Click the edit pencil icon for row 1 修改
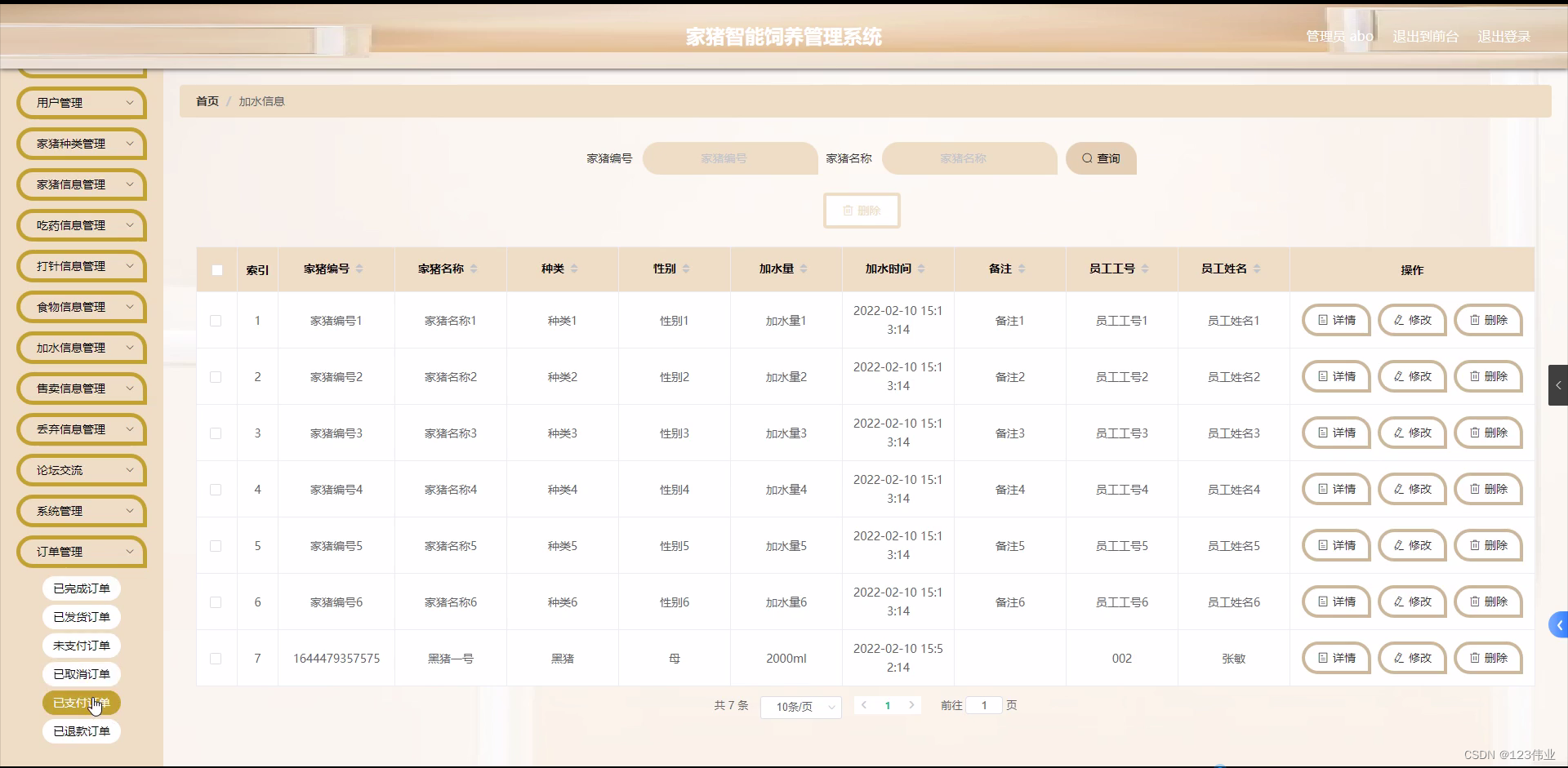 point(1398,320)
